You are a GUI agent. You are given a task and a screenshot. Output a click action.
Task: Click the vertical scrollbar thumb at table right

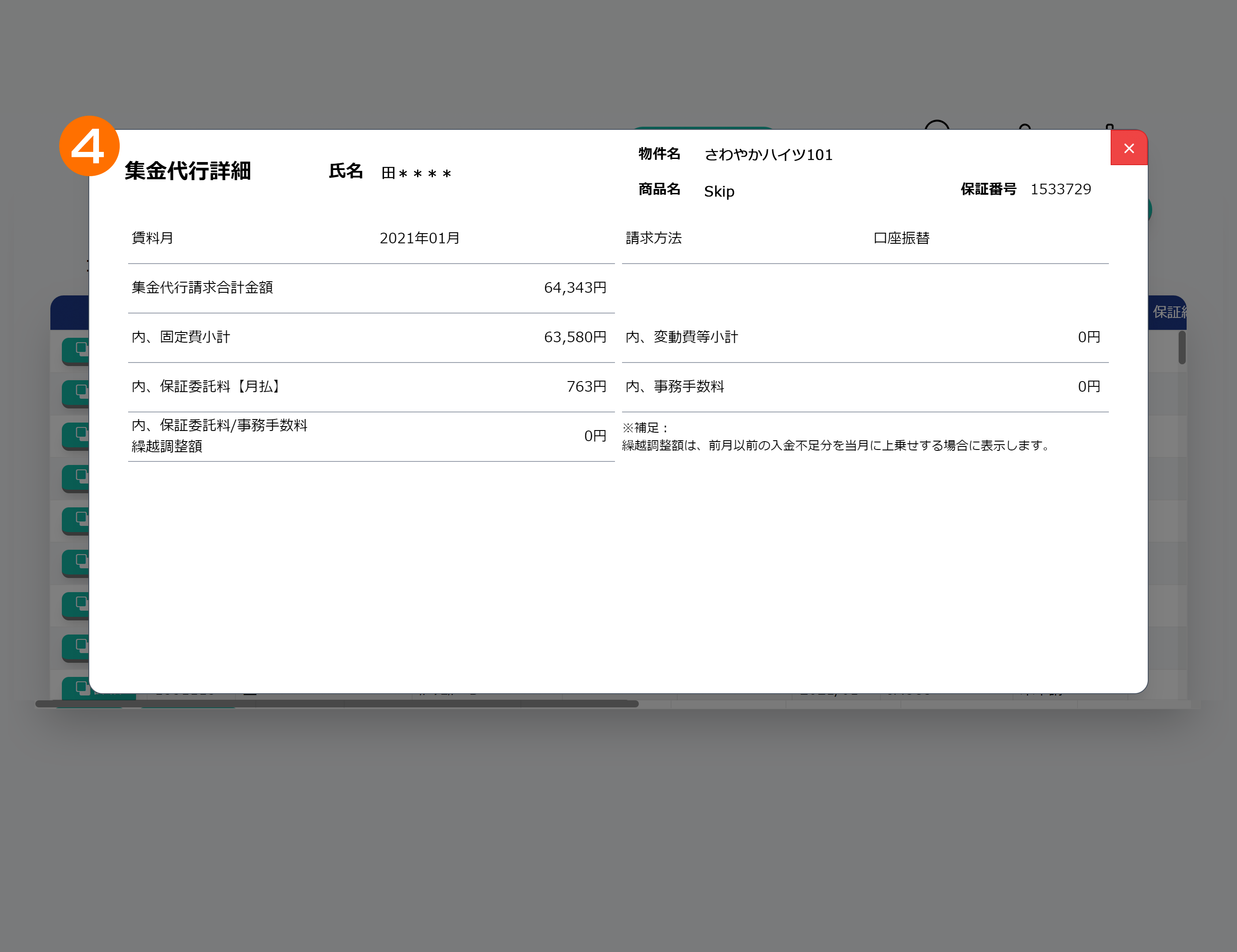(1182, 348)
